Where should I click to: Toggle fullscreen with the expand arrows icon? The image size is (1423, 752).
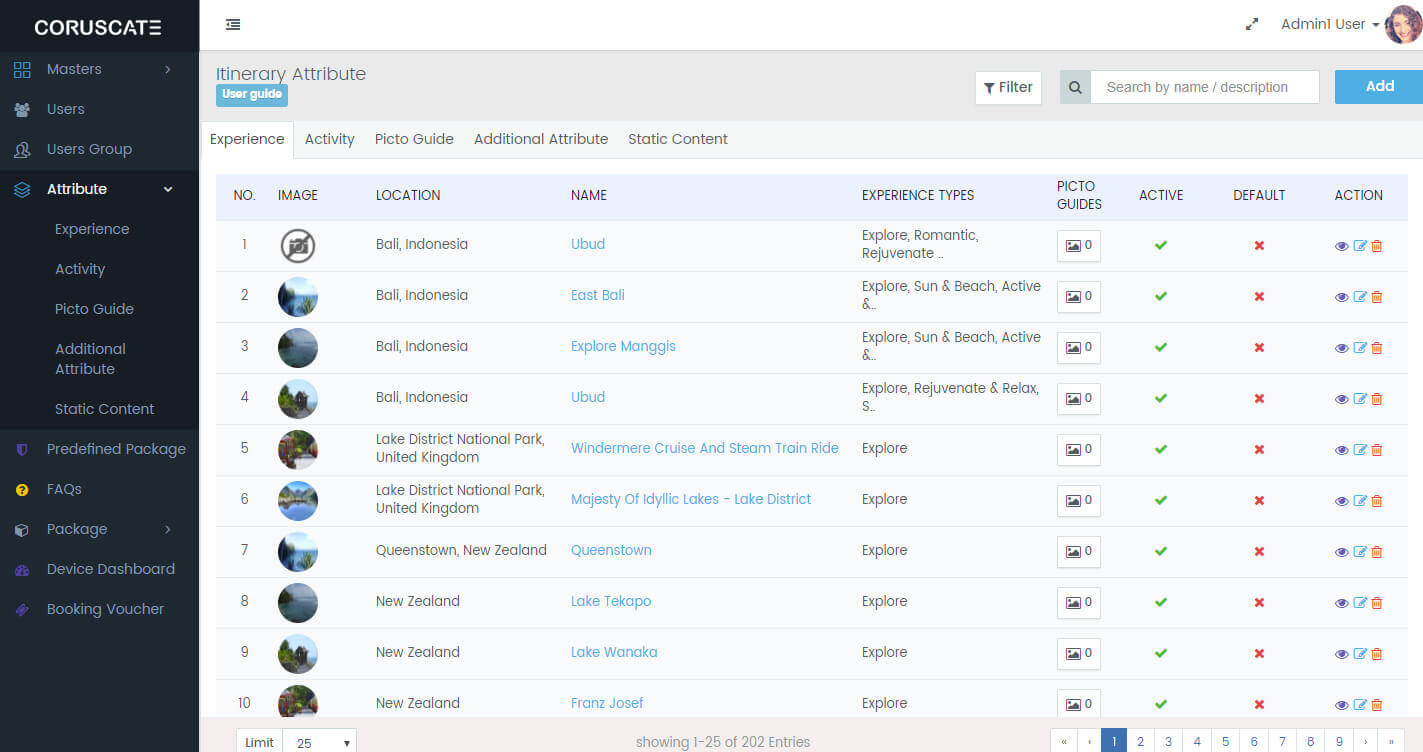click(x=1251, y=25)
